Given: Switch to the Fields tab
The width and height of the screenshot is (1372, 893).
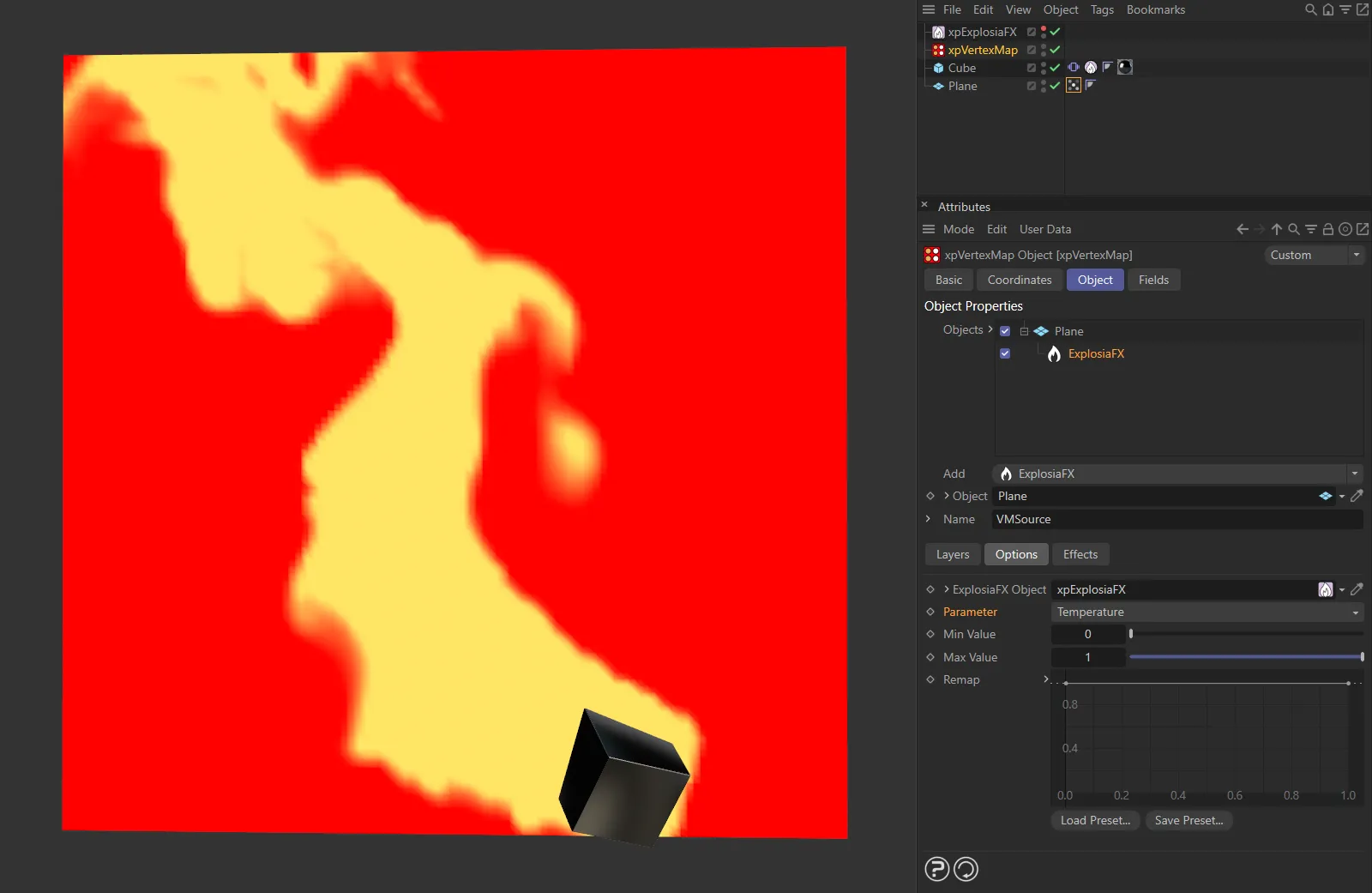Looking at the screenshot, I should tap(1153, 280).
